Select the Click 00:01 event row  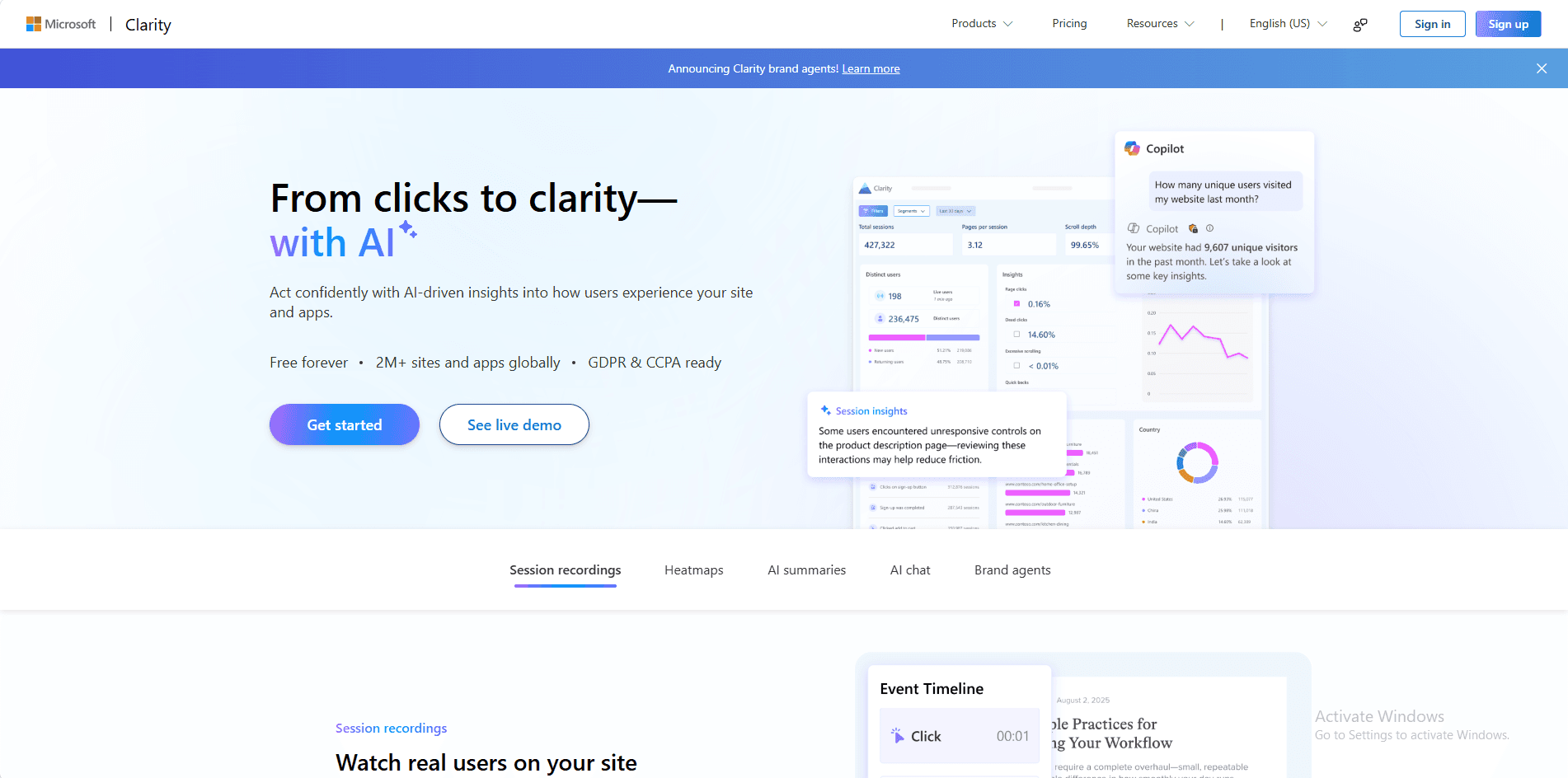960,736
